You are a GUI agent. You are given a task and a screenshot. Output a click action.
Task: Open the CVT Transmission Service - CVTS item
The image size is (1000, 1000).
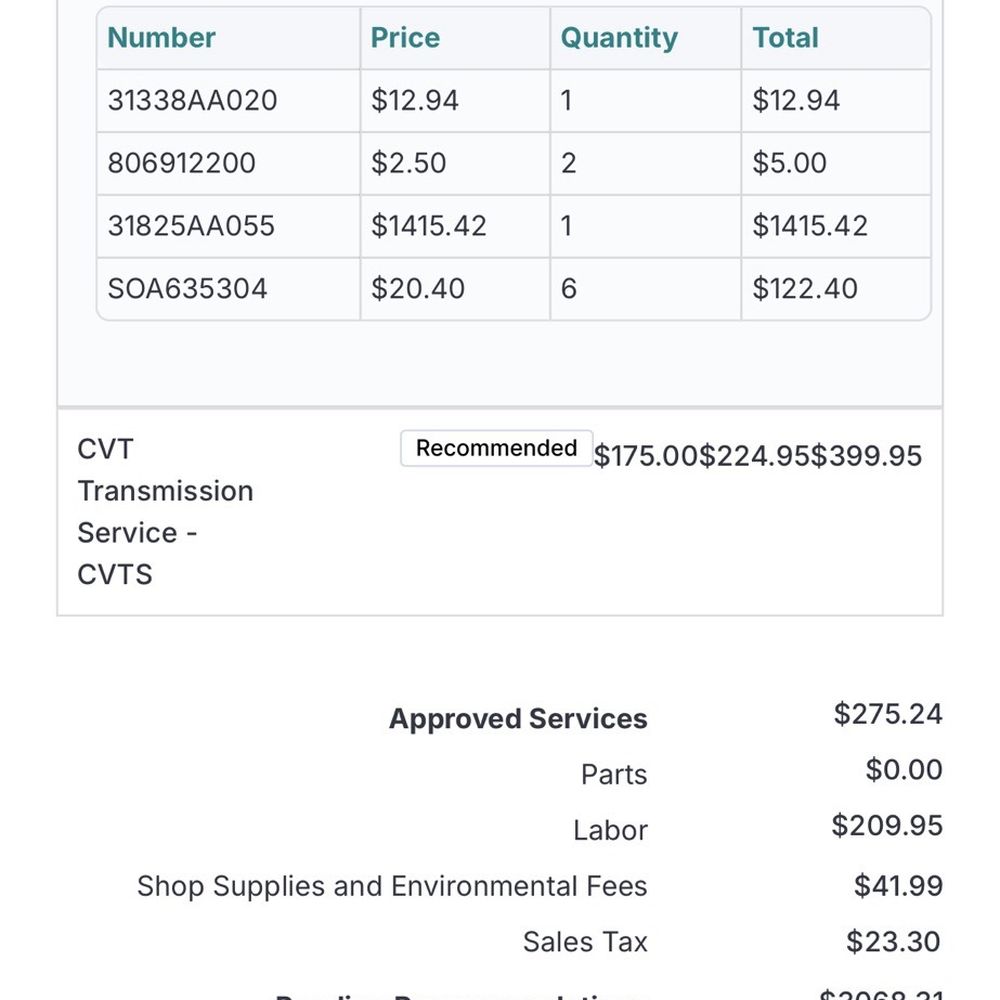(x=165, y=511)
